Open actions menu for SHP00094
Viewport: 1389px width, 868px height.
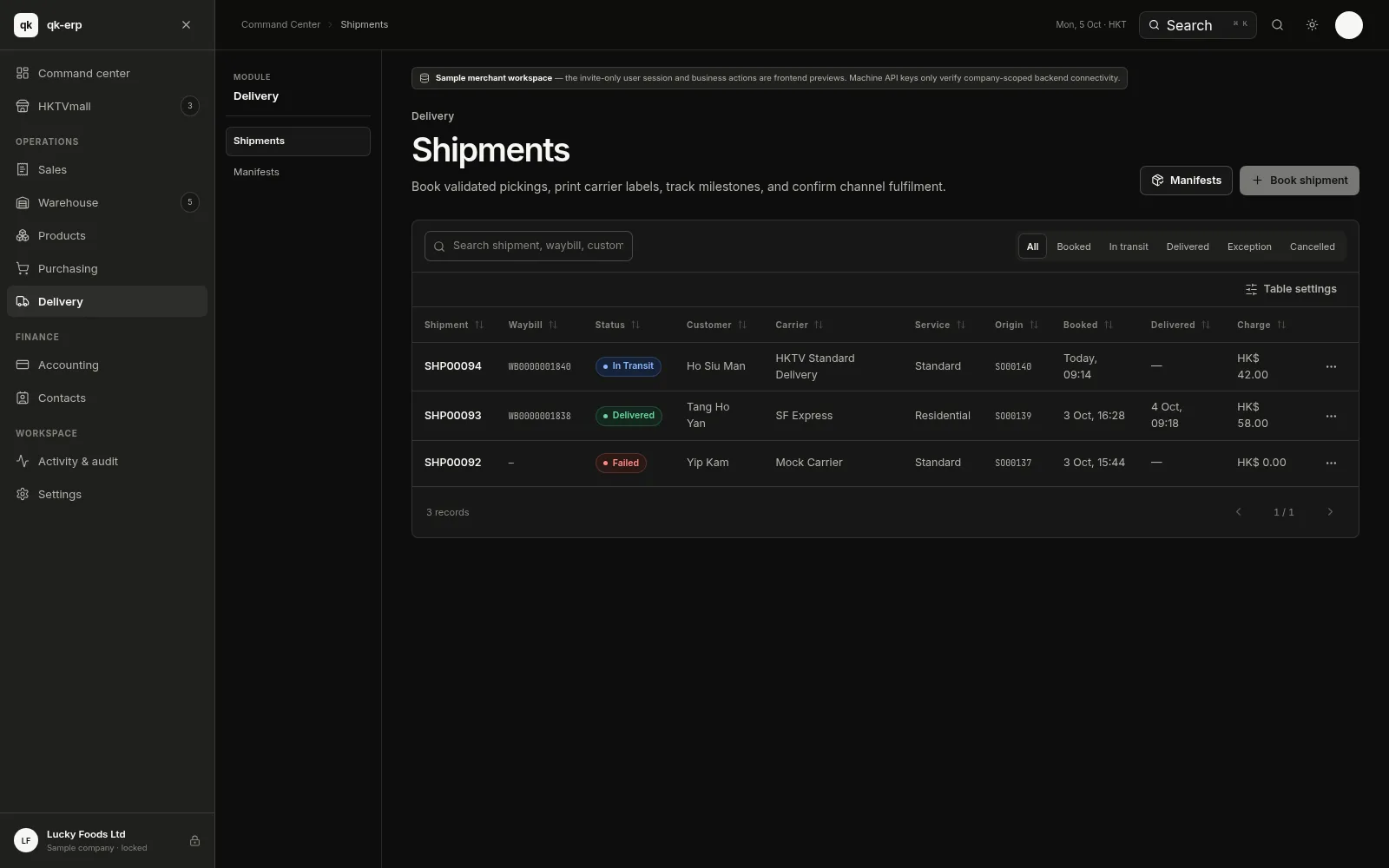[x=1331, y=366]
